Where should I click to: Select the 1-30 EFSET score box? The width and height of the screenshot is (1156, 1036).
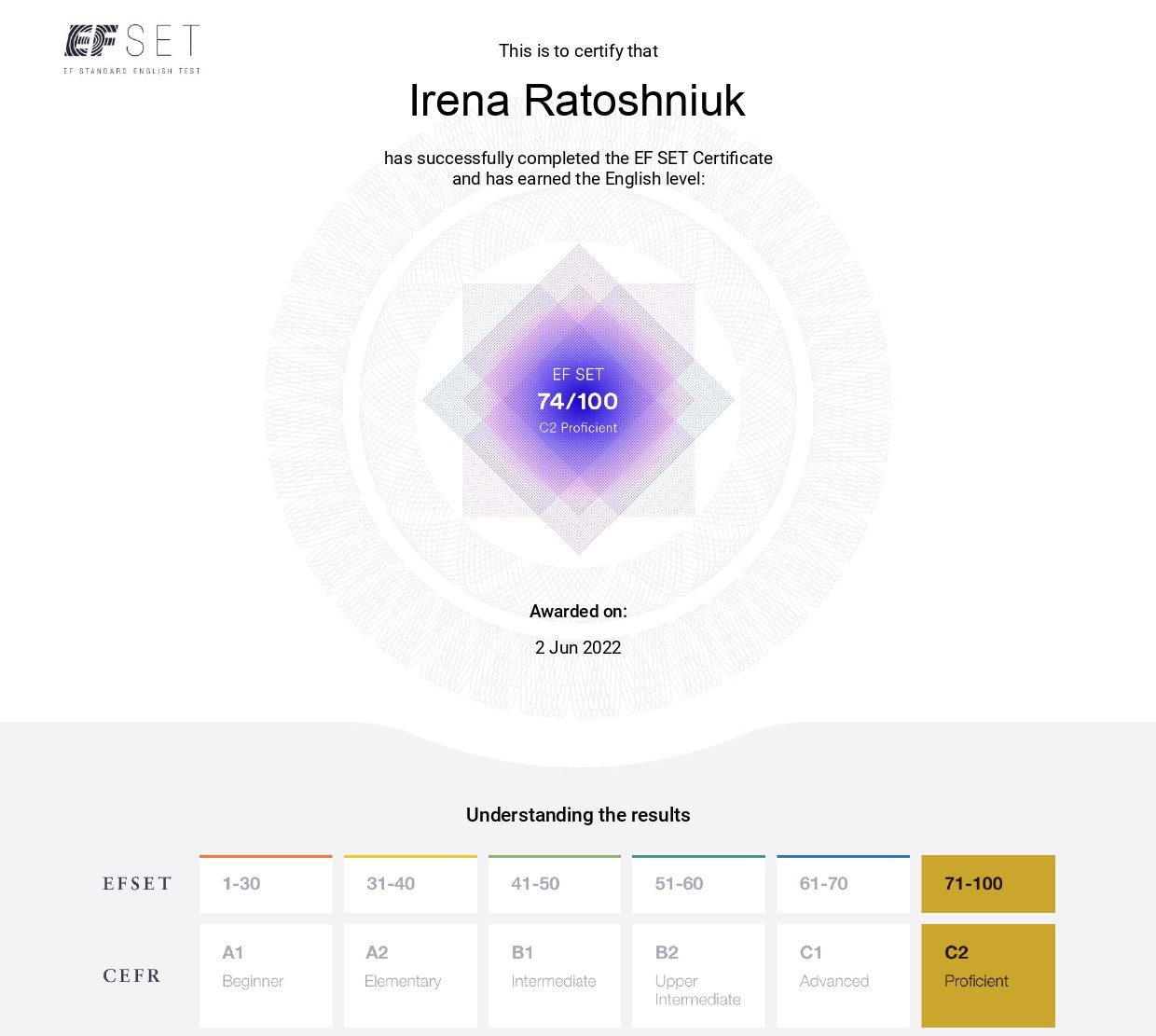(x=266, y=884)
